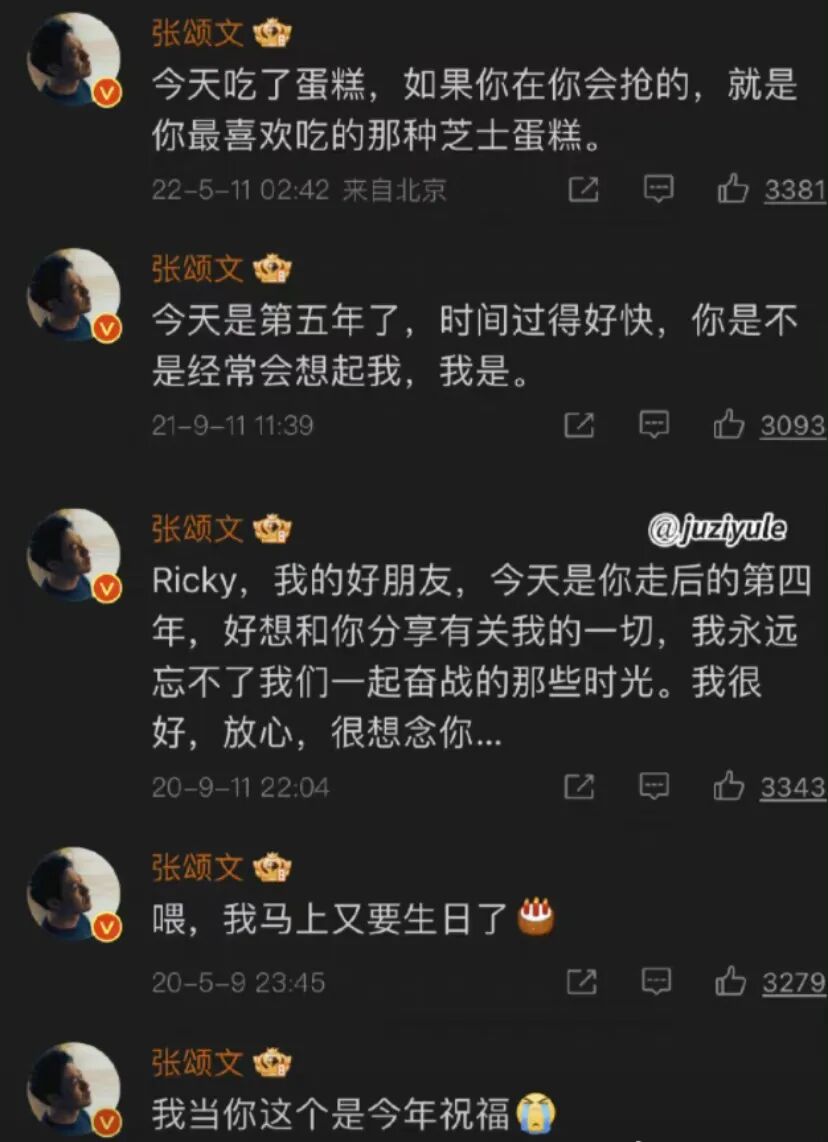Share the Ricky post from 20-9-11
The height and width of the screenshot is (1142, 828).
[x=580, y=787]
